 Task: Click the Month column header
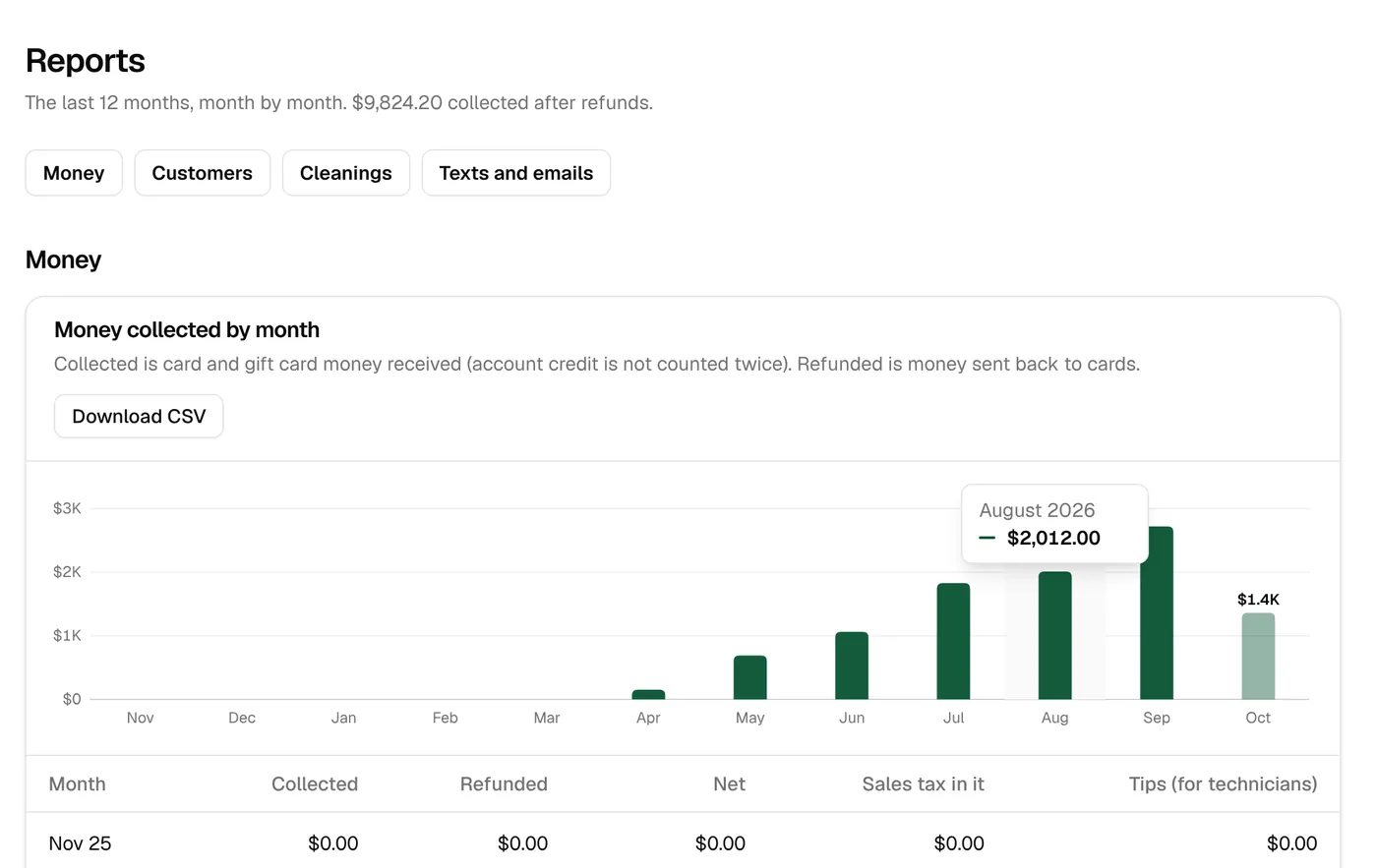coord(78,783)
